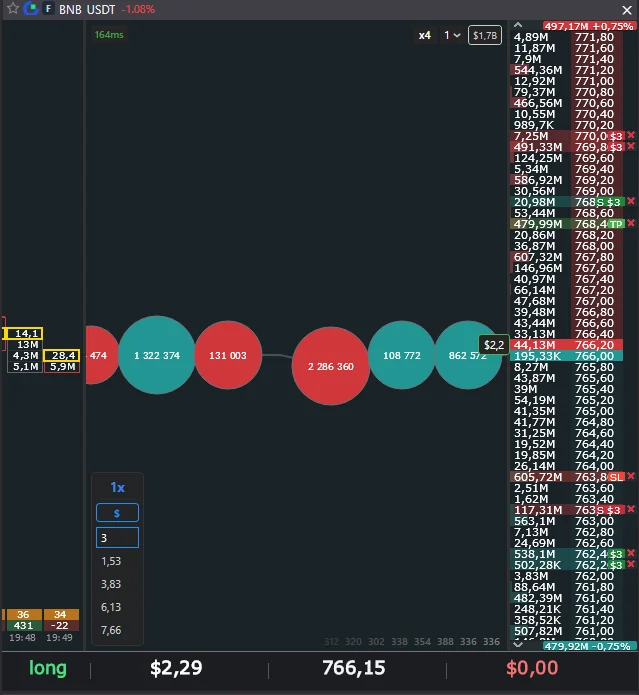Close the BNB USDT panel
The width and height of the screenshot is (639, 695).
(627, 10)
